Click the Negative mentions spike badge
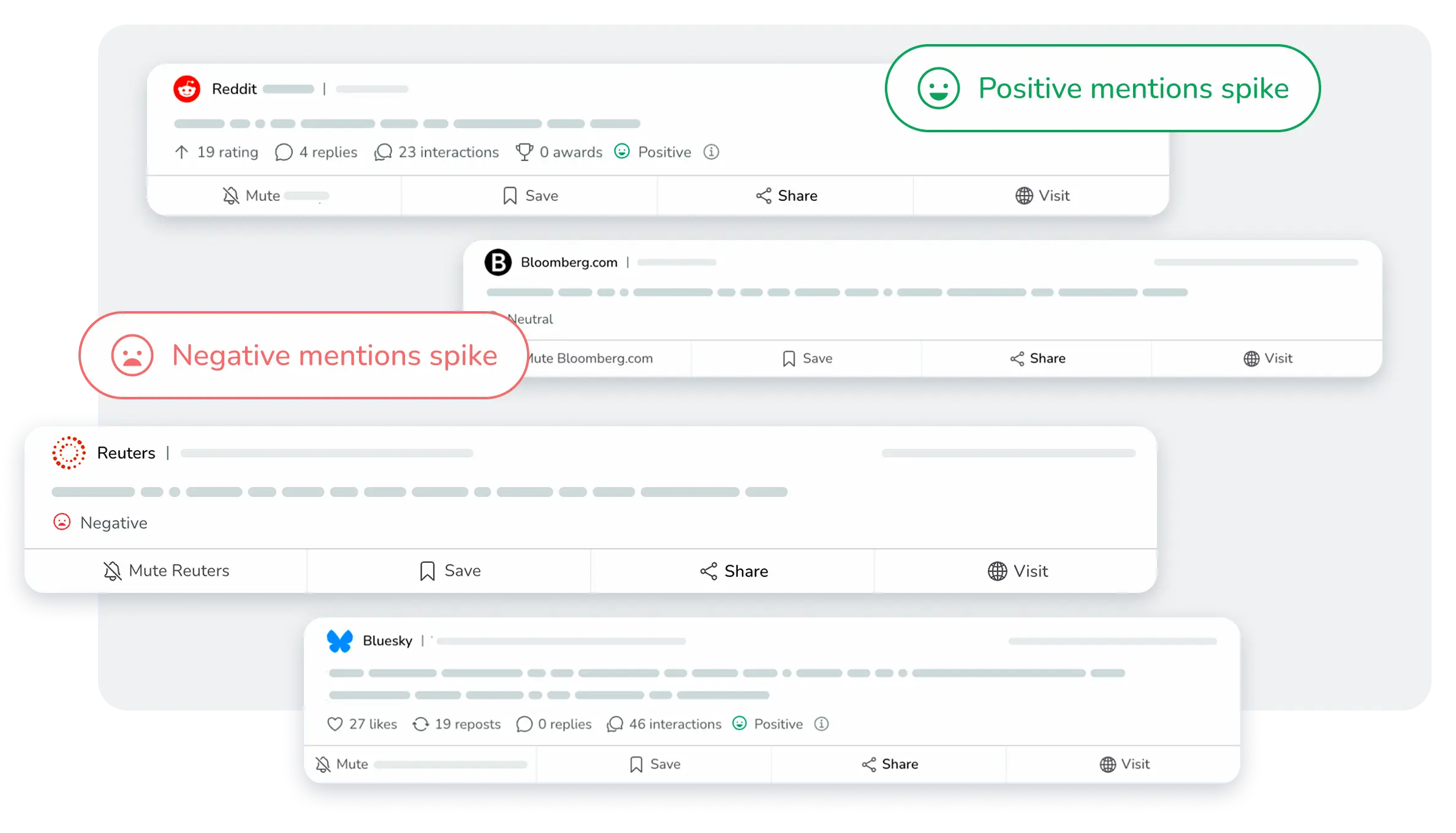The width and height of the screenshot is (1456, 833). (303, 355)
